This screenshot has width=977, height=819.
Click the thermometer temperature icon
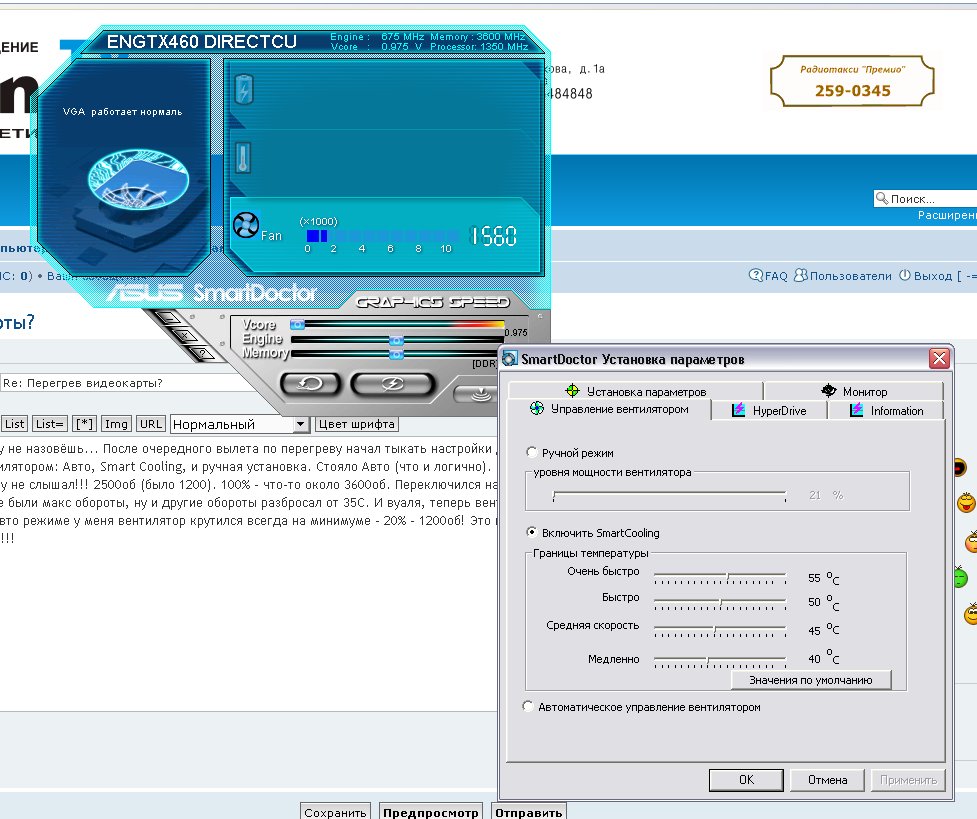coord(243,157)
